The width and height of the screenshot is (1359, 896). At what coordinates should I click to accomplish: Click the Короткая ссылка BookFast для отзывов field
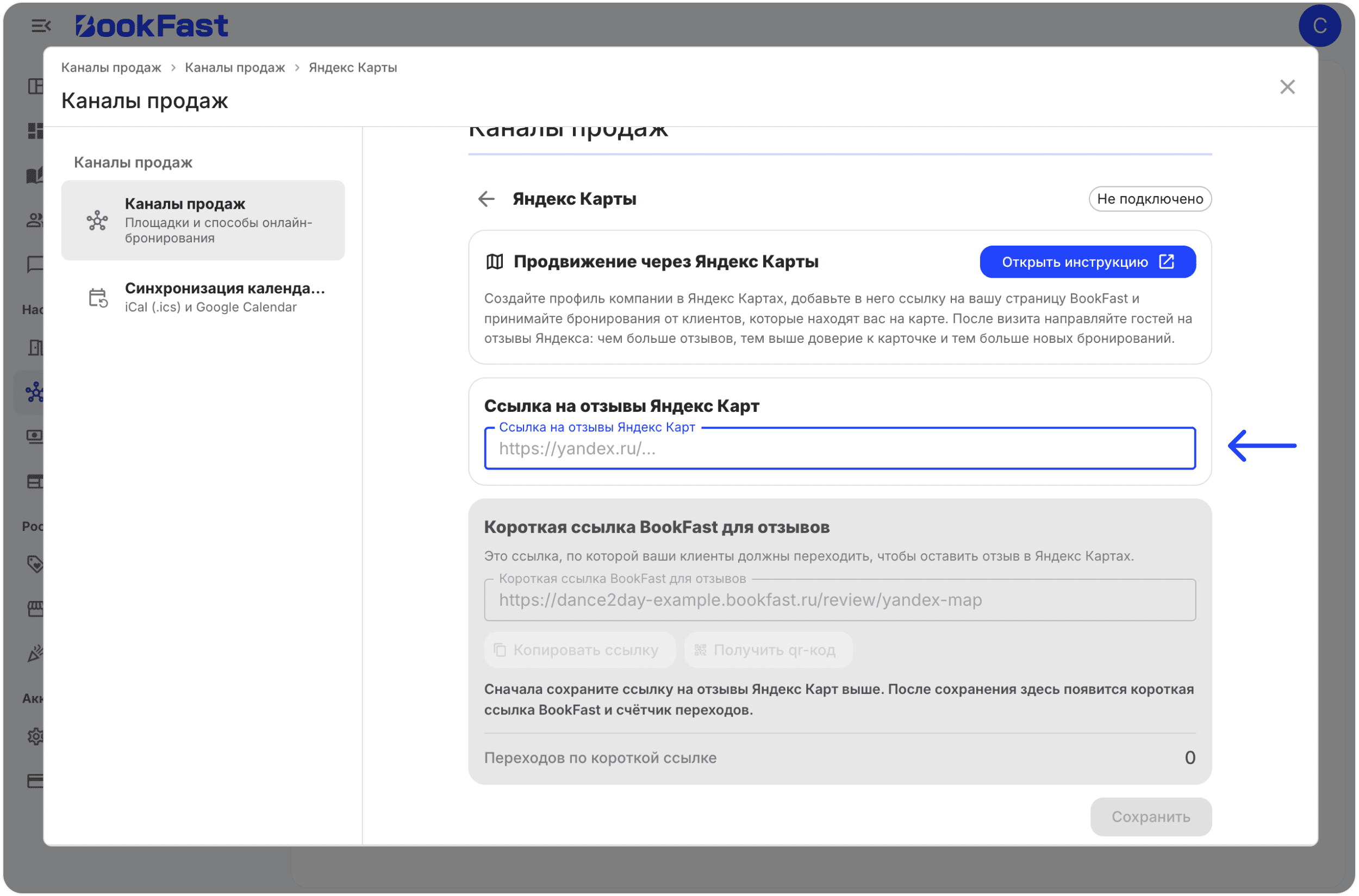click(839, 600)
